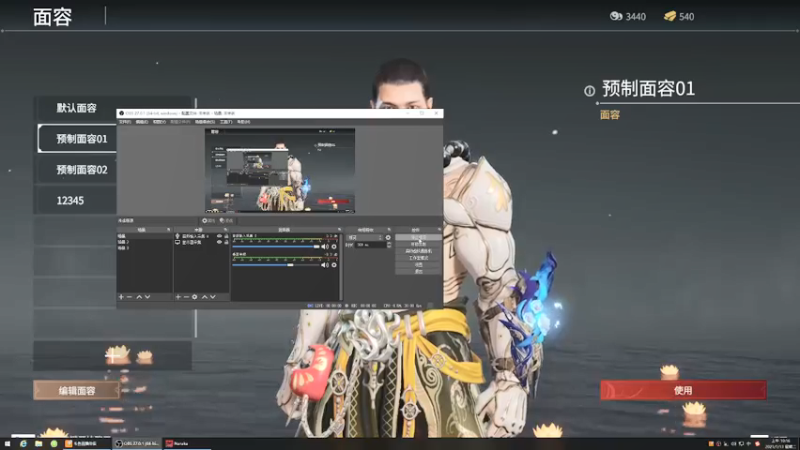Open OBS Scene Collection menu (场景集合)
Screen dimensions: 800x450
click(x=205, y=122)
